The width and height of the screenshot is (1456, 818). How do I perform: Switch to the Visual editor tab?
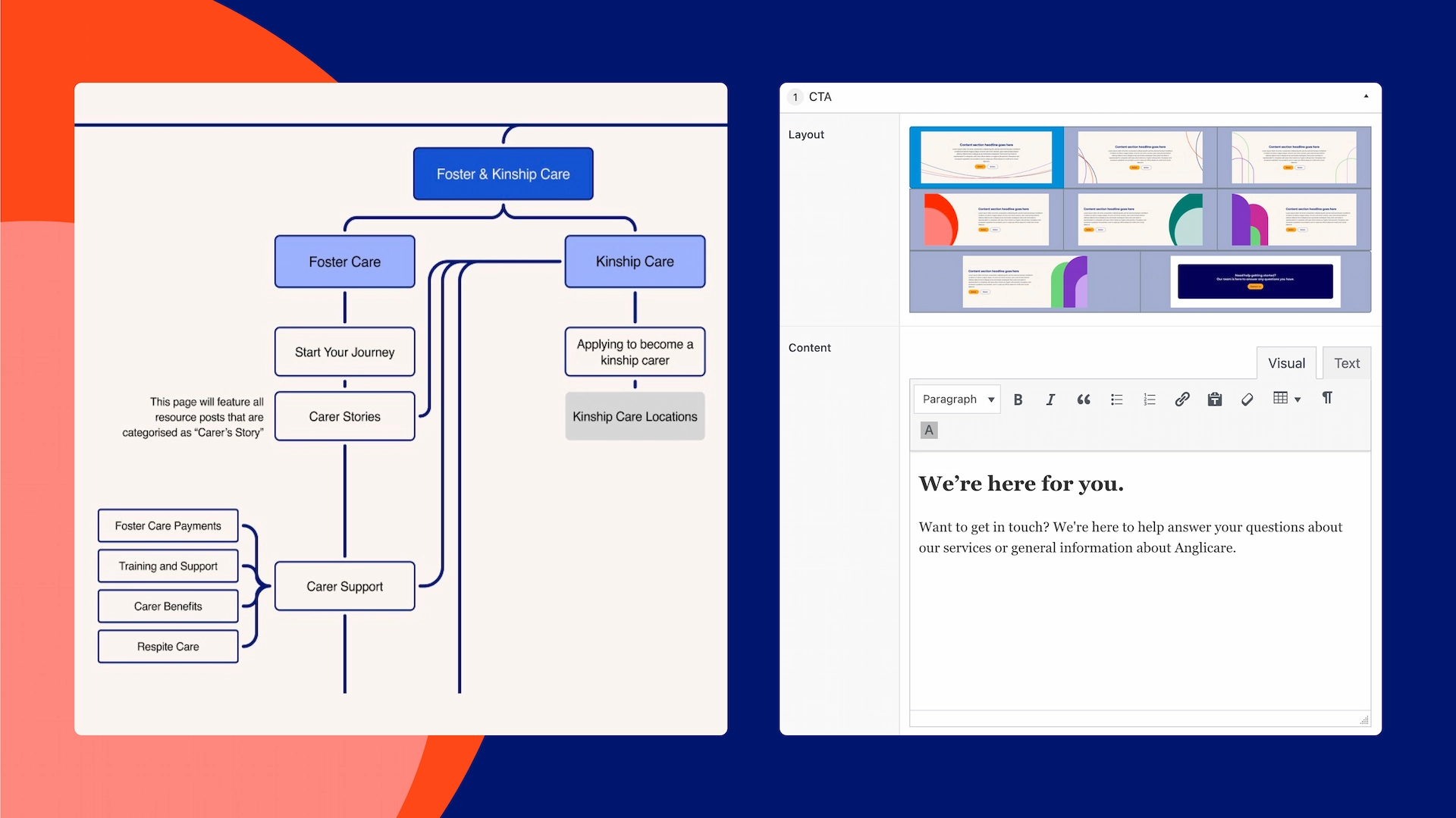(1287, 363)
